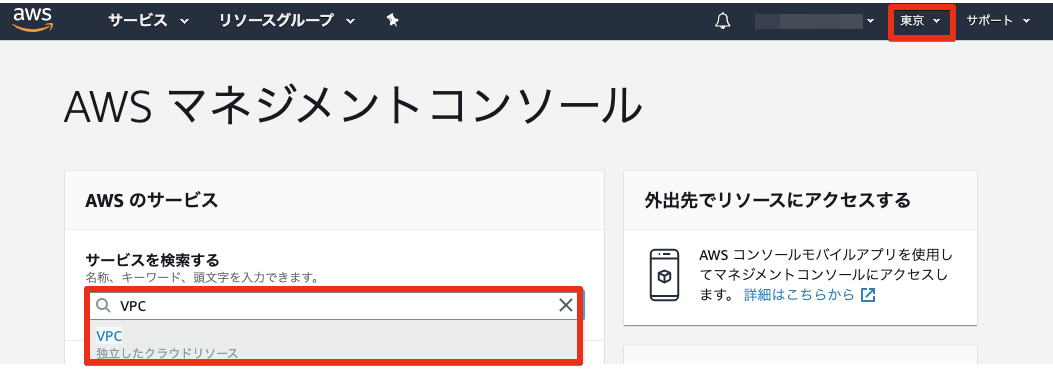This screenshot has width=1053, height=370.
Task: Clear the VPC search with the X icon
Action: pyautogui.click(x=566, y=306)
